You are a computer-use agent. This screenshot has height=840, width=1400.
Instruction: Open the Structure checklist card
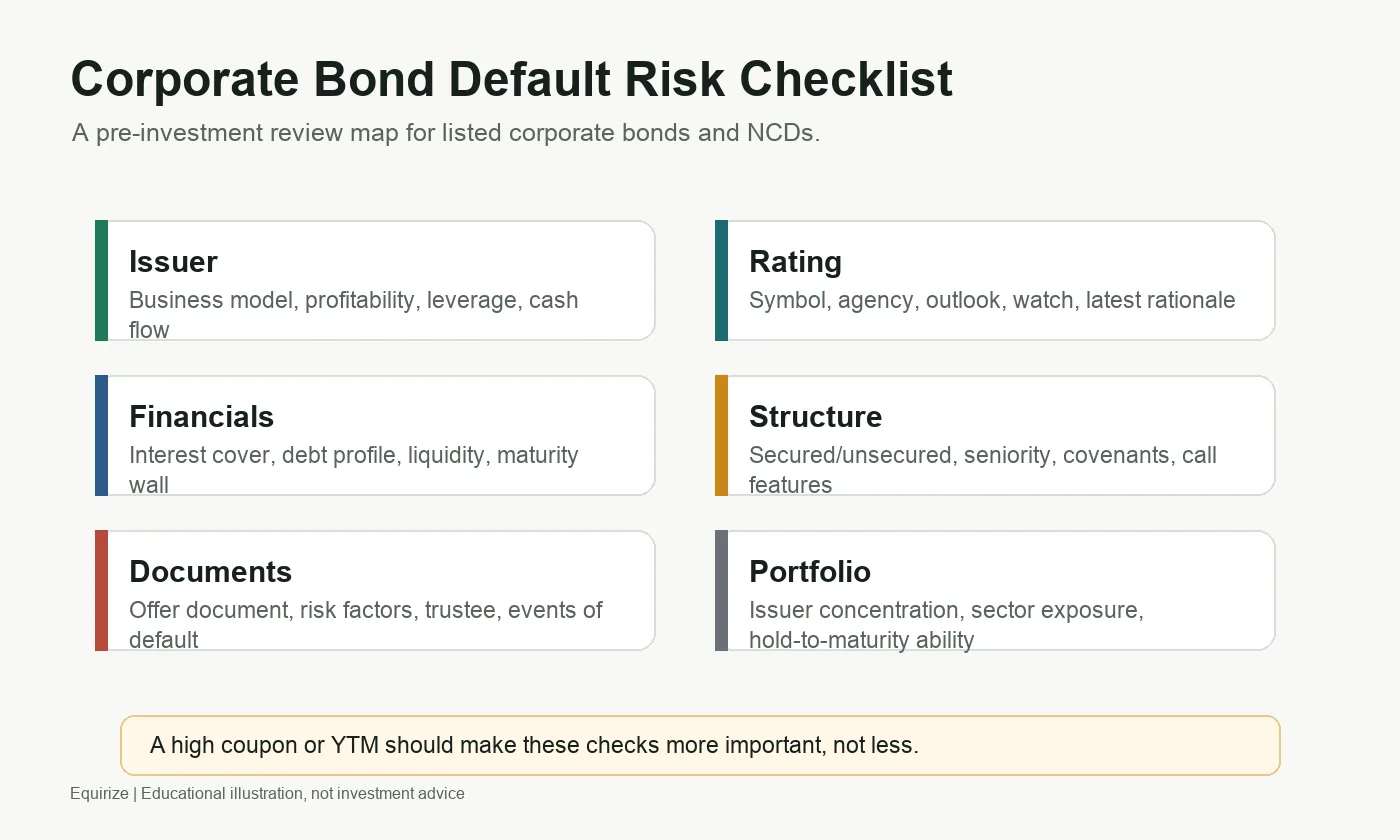995,436
